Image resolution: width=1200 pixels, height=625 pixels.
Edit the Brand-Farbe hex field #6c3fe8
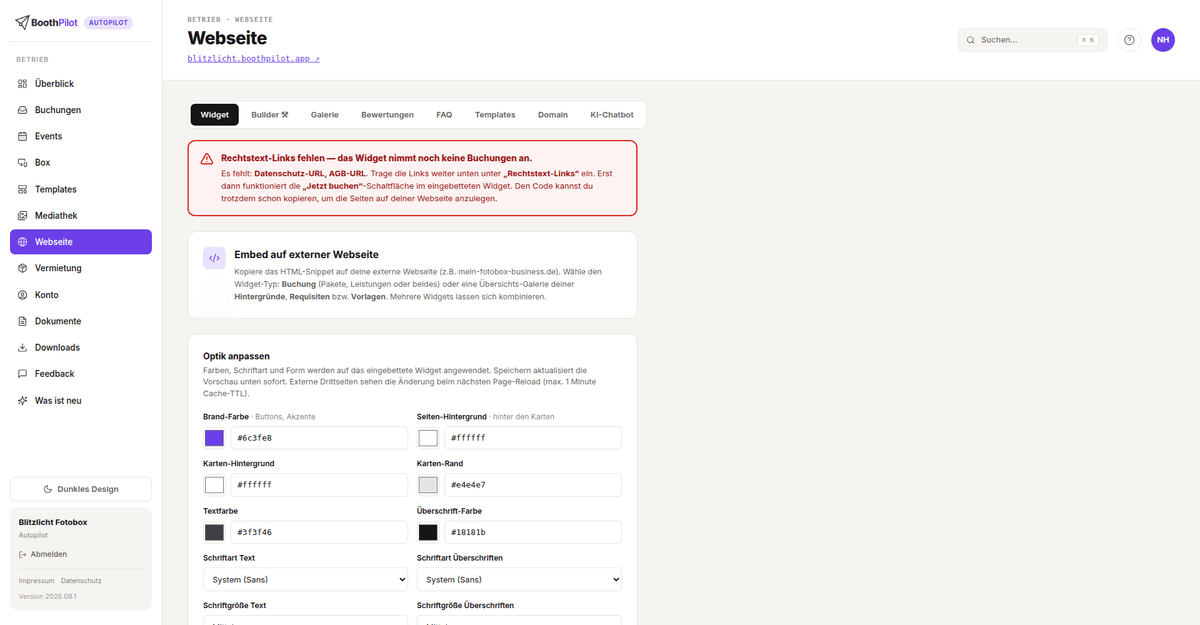tap(319, 438)
